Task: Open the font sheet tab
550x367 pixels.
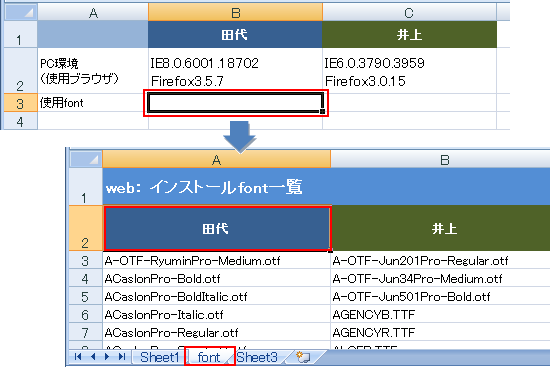Action: coord(209,357)
